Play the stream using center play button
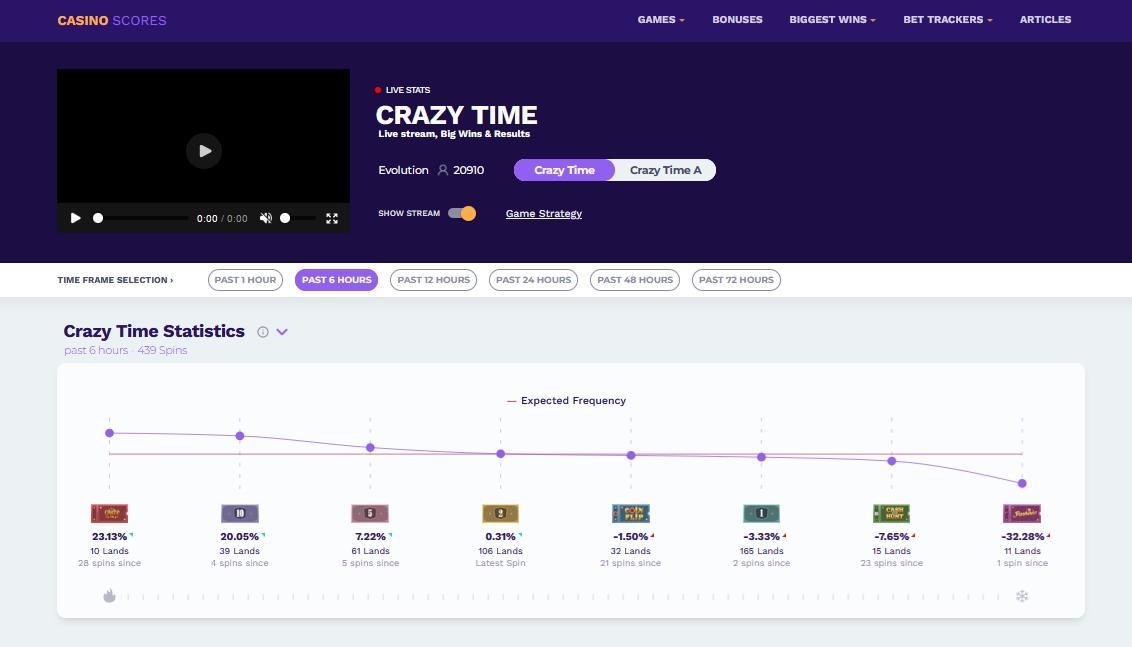The width and height of the screenshot is (1132, 647). (x=204, y=151)
